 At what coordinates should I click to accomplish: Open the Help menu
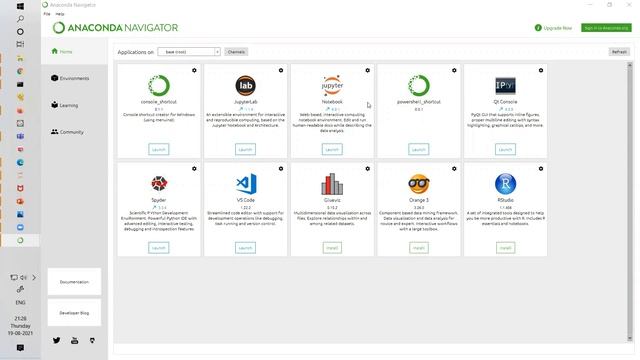[x=60, y=14]
